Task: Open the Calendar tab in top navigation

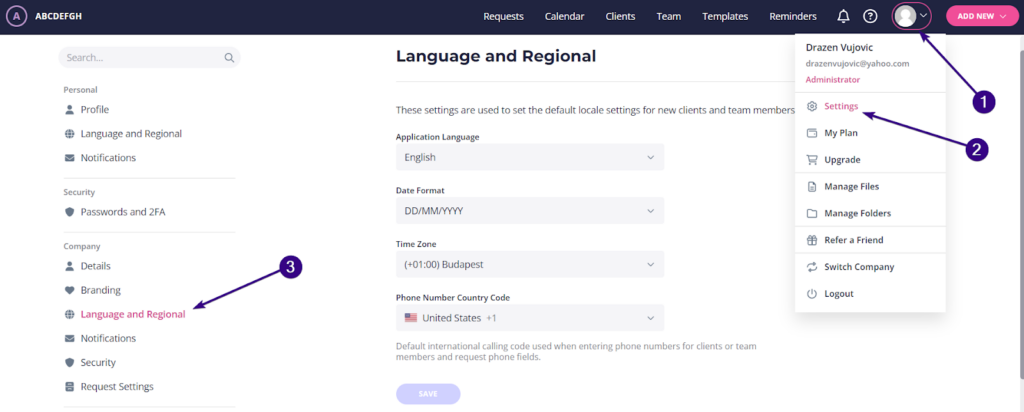Action: [564, 16]
